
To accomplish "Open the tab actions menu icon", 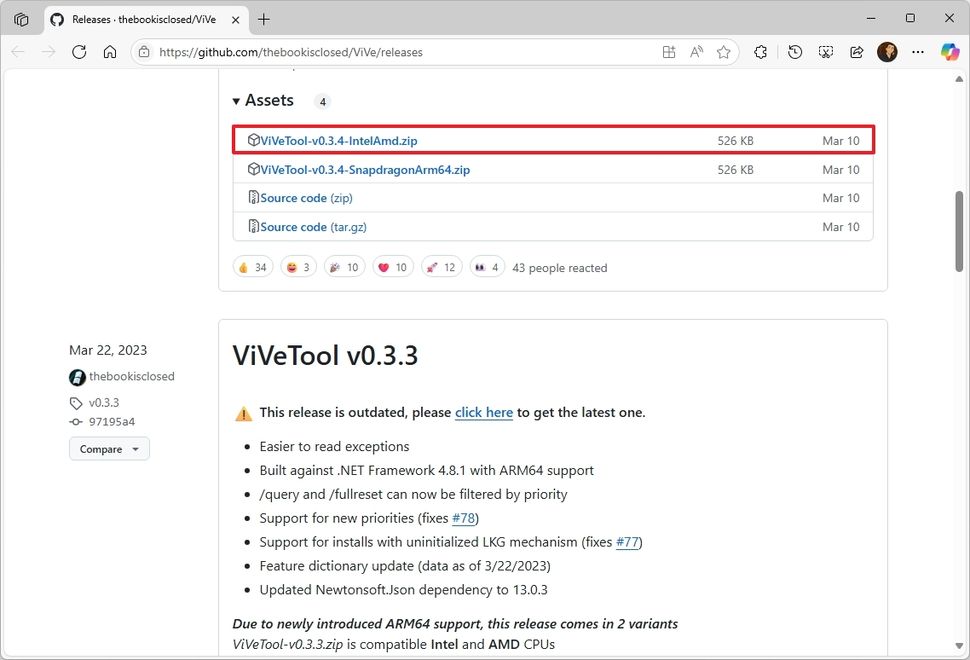I will point(21,19).
